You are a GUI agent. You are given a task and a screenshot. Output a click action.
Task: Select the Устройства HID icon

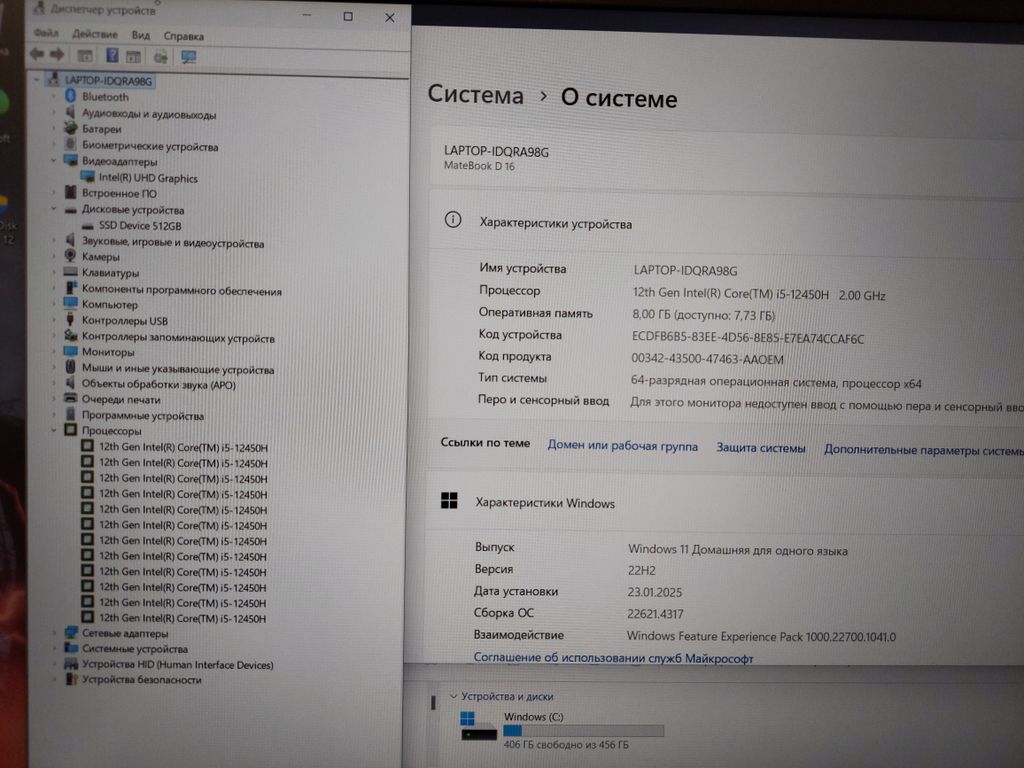click(x=71, y=664)
